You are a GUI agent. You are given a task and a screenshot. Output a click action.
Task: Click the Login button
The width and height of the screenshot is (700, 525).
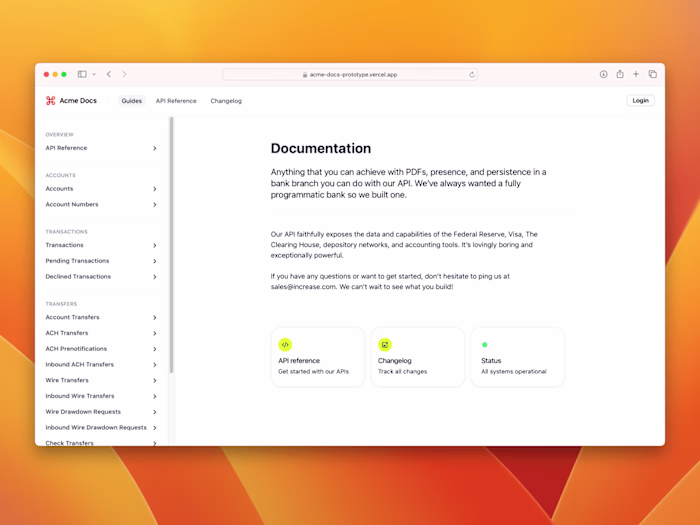[641, 100]
